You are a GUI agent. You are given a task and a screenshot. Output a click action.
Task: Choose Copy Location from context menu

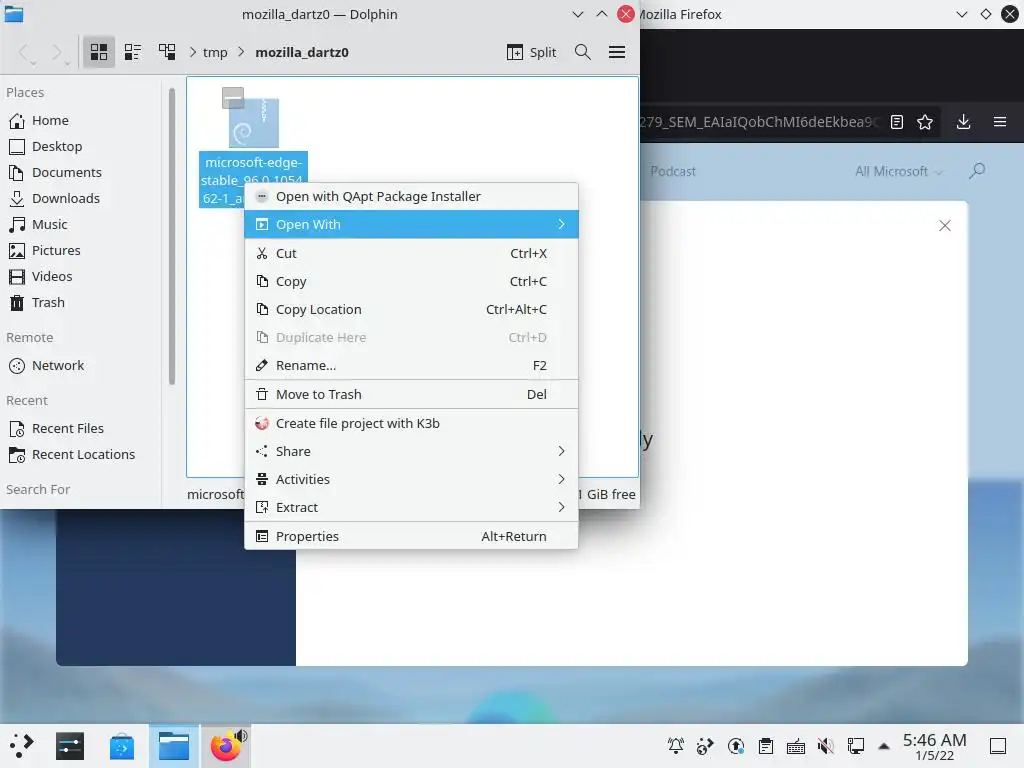pos(411,310)
